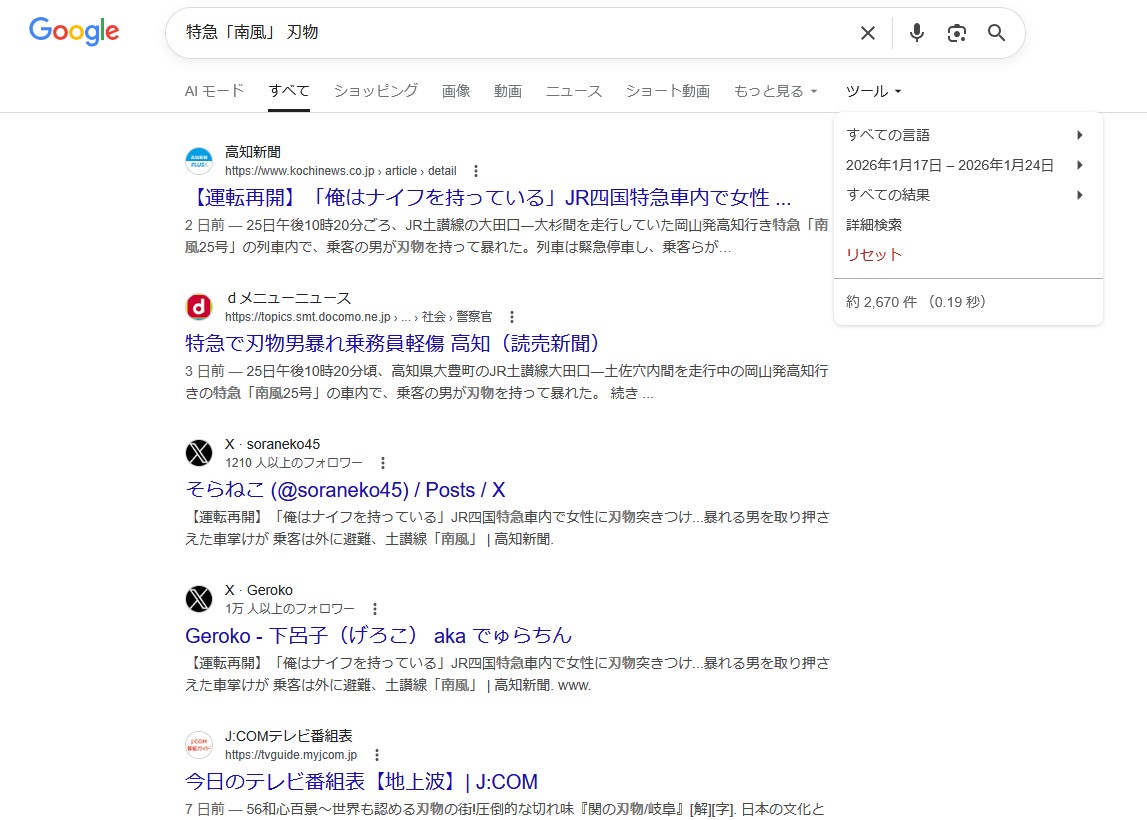Open 詳細検索 advanced search

point(874,225)
